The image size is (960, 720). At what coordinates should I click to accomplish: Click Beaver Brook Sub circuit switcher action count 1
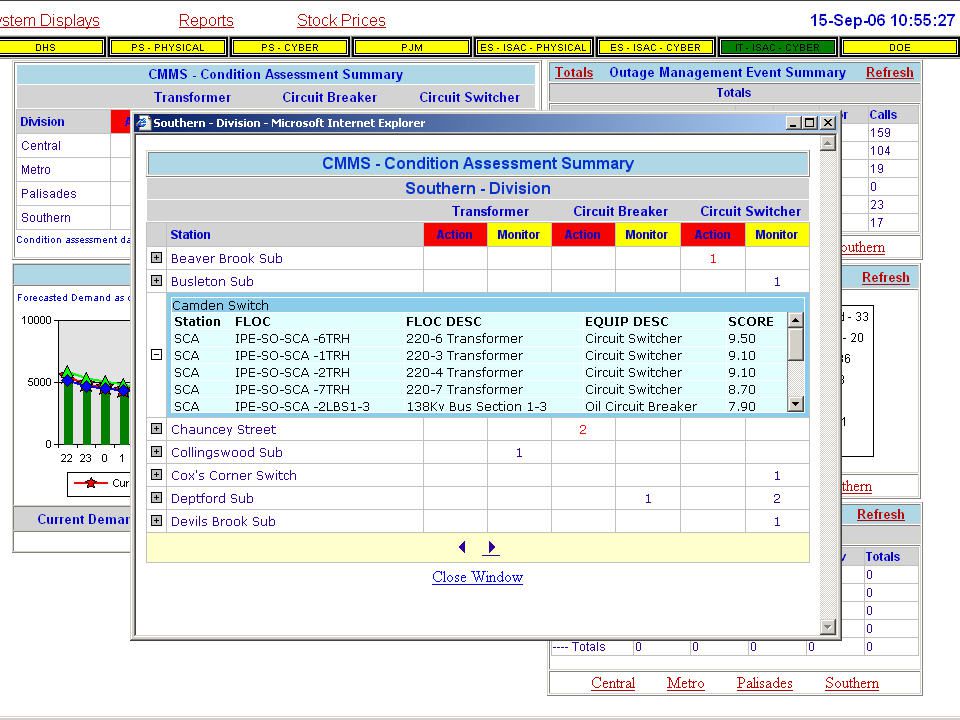click(x=713, y=258)
